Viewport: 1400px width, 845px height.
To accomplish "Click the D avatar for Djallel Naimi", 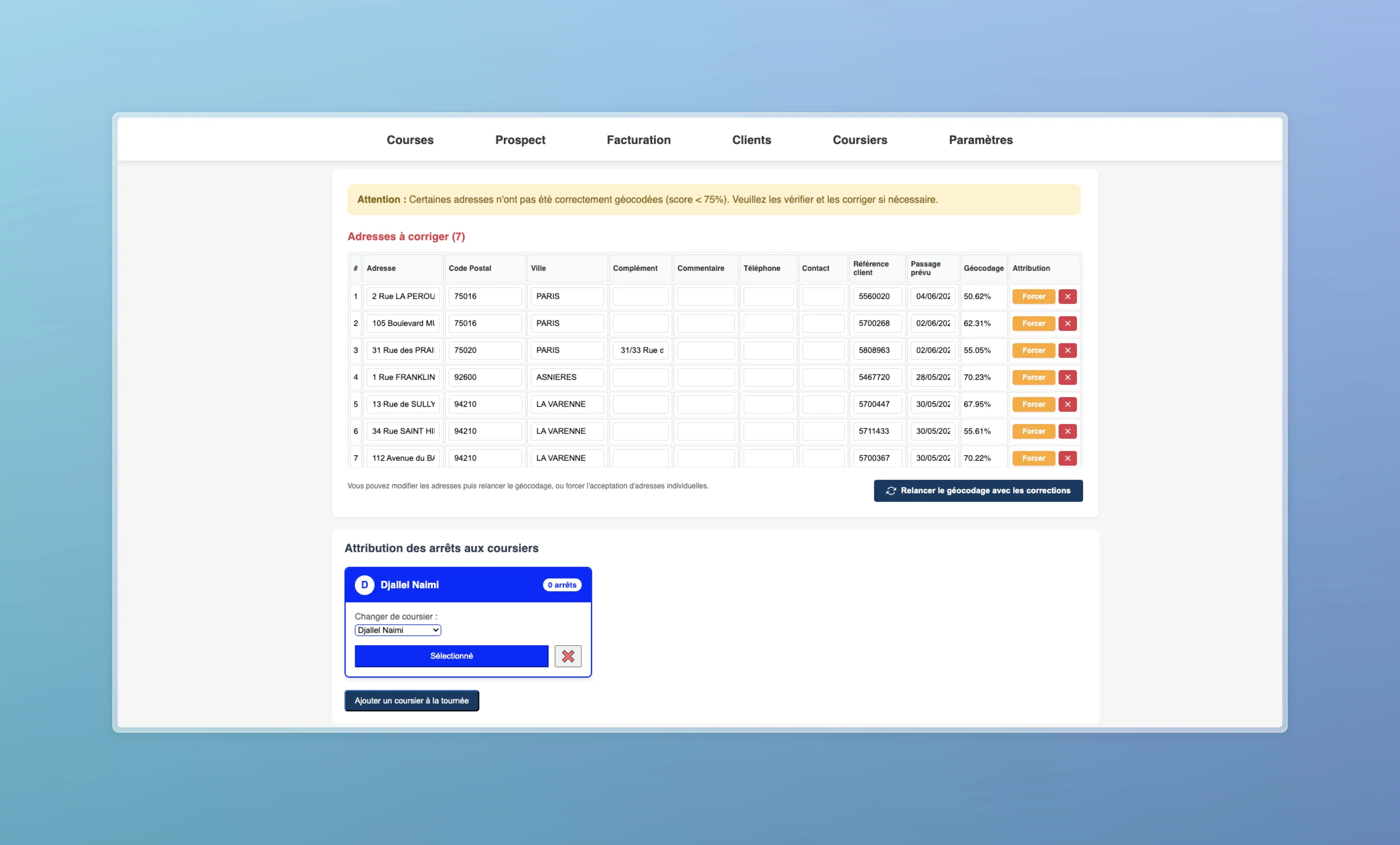I will point(364,585).
